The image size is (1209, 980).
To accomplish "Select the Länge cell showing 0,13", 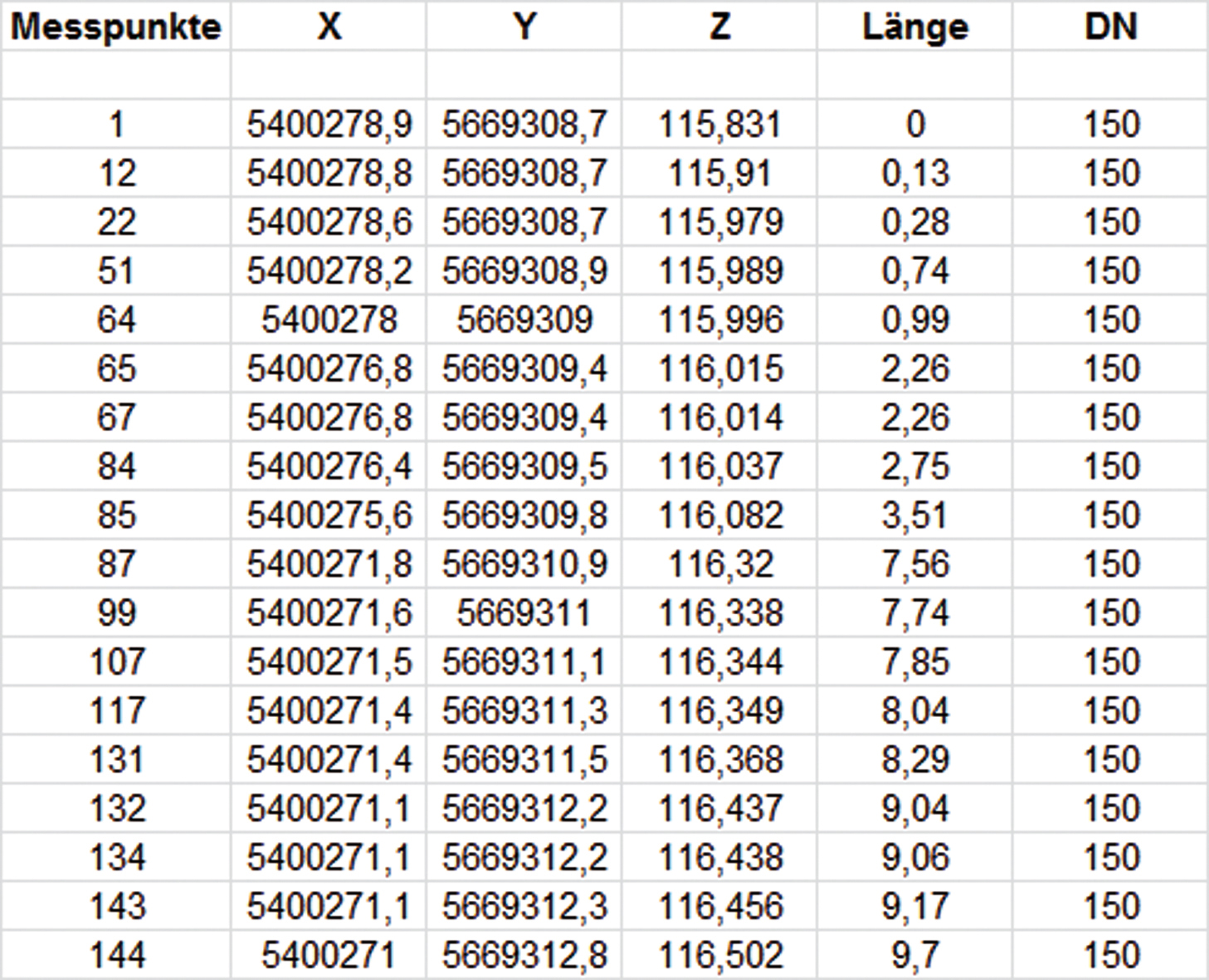I will [x=914, y=173].
